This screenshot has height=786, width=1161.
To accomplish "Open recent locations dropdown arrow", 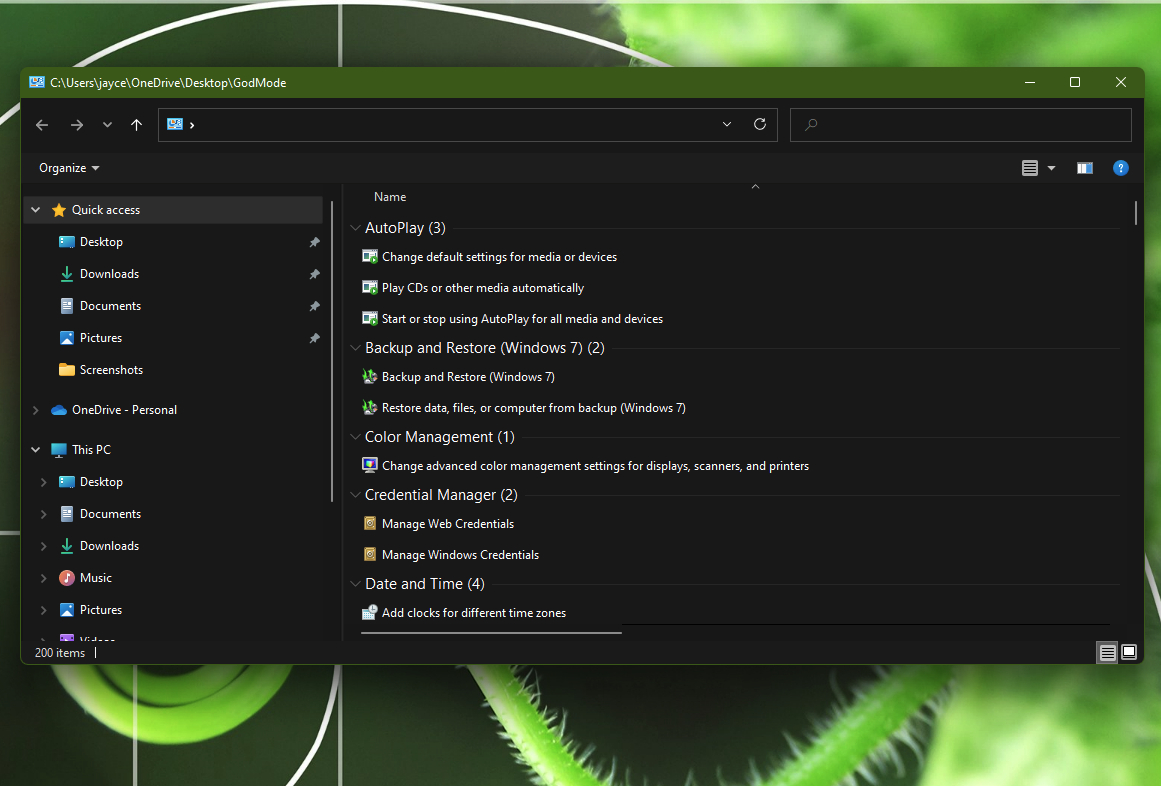I will [x=107, y=125].
